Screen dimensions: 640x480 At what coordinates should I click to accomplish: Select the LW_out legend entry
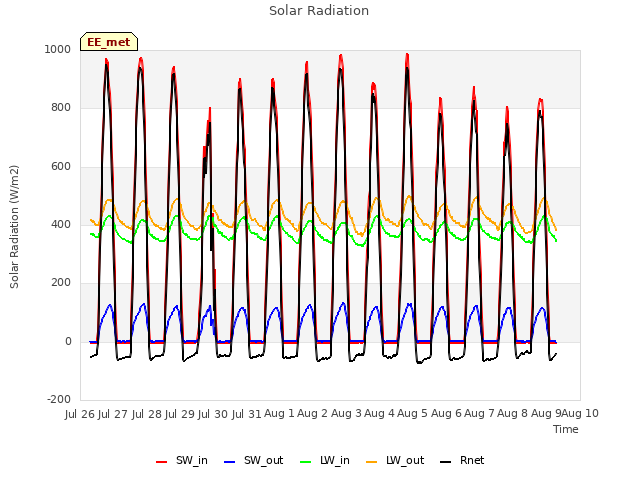click(395, 460)
